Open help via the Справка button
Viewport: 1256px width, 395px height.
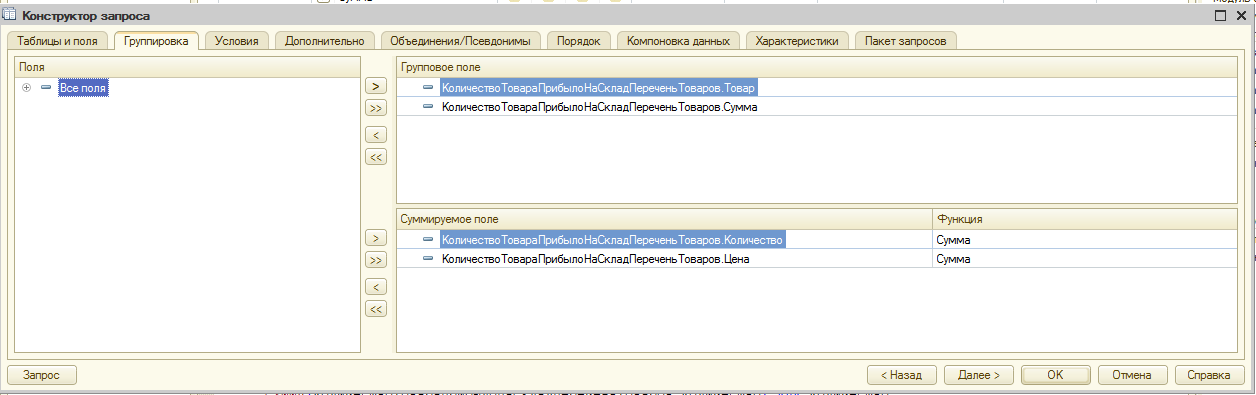coord(1209,375)
